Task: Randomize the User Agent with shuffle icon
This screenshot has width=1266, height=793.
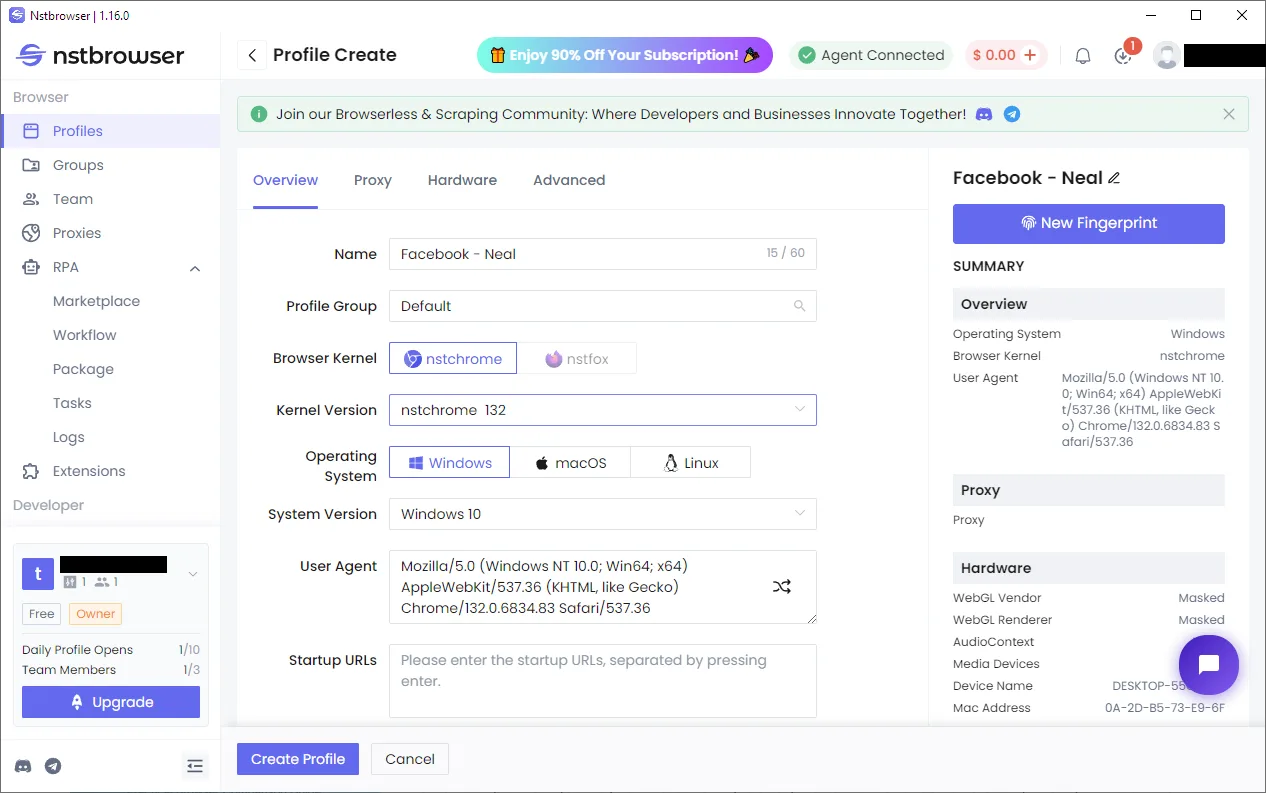Action: point(782,587)
